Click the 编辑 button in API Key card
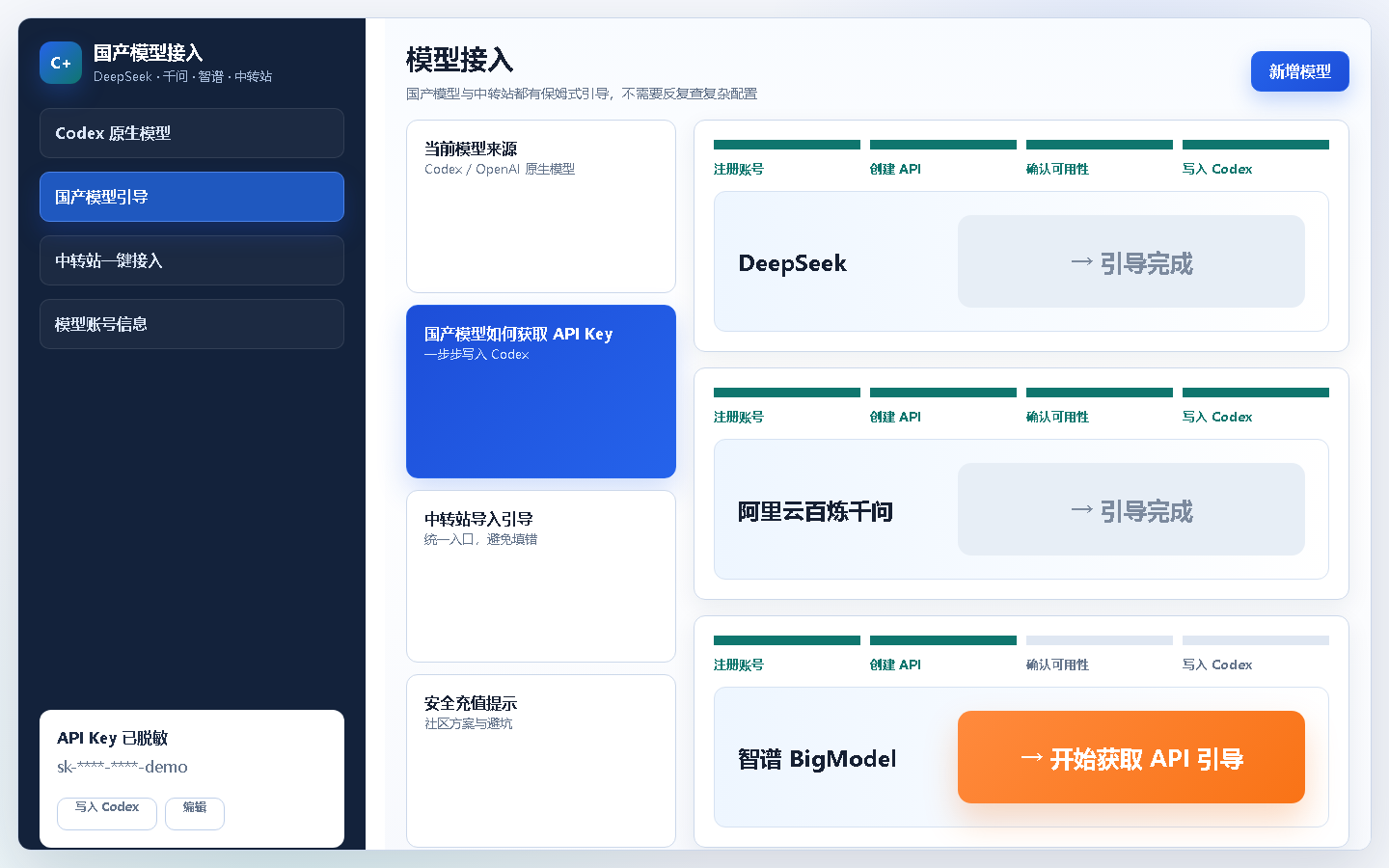Screen dimensions: 1389x868 tap(195, 813)
